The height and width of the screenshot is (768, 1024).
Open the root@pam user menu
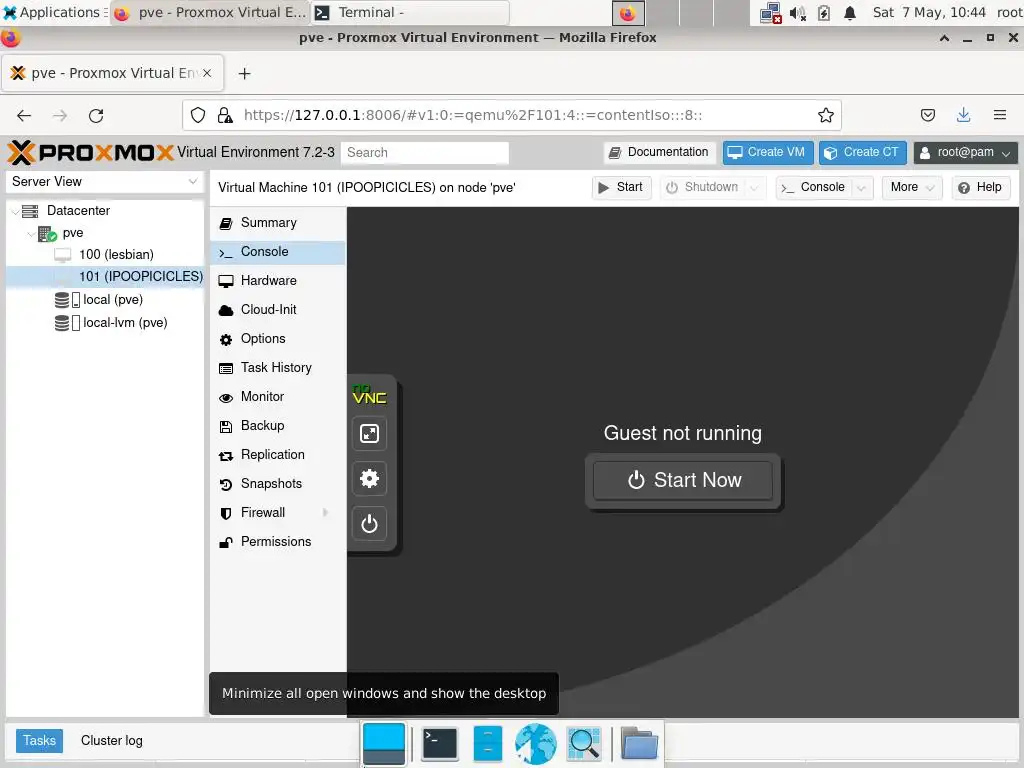coord(965,152)
